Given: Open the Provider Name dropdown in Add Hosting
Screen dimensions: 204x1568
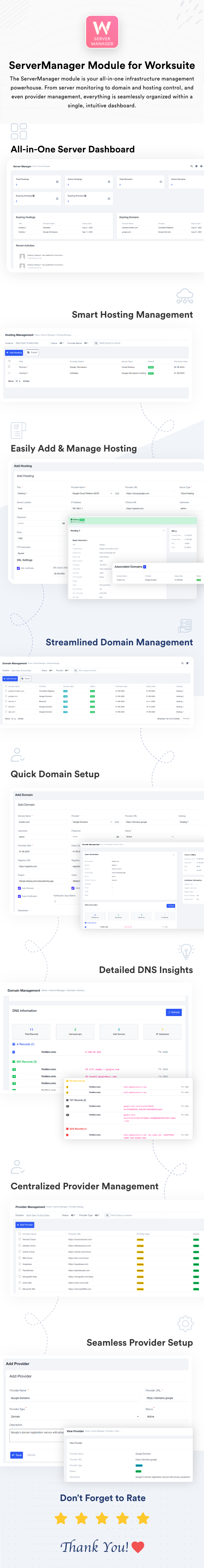Looking at the screenshot, I should click(x=91, y=494).
